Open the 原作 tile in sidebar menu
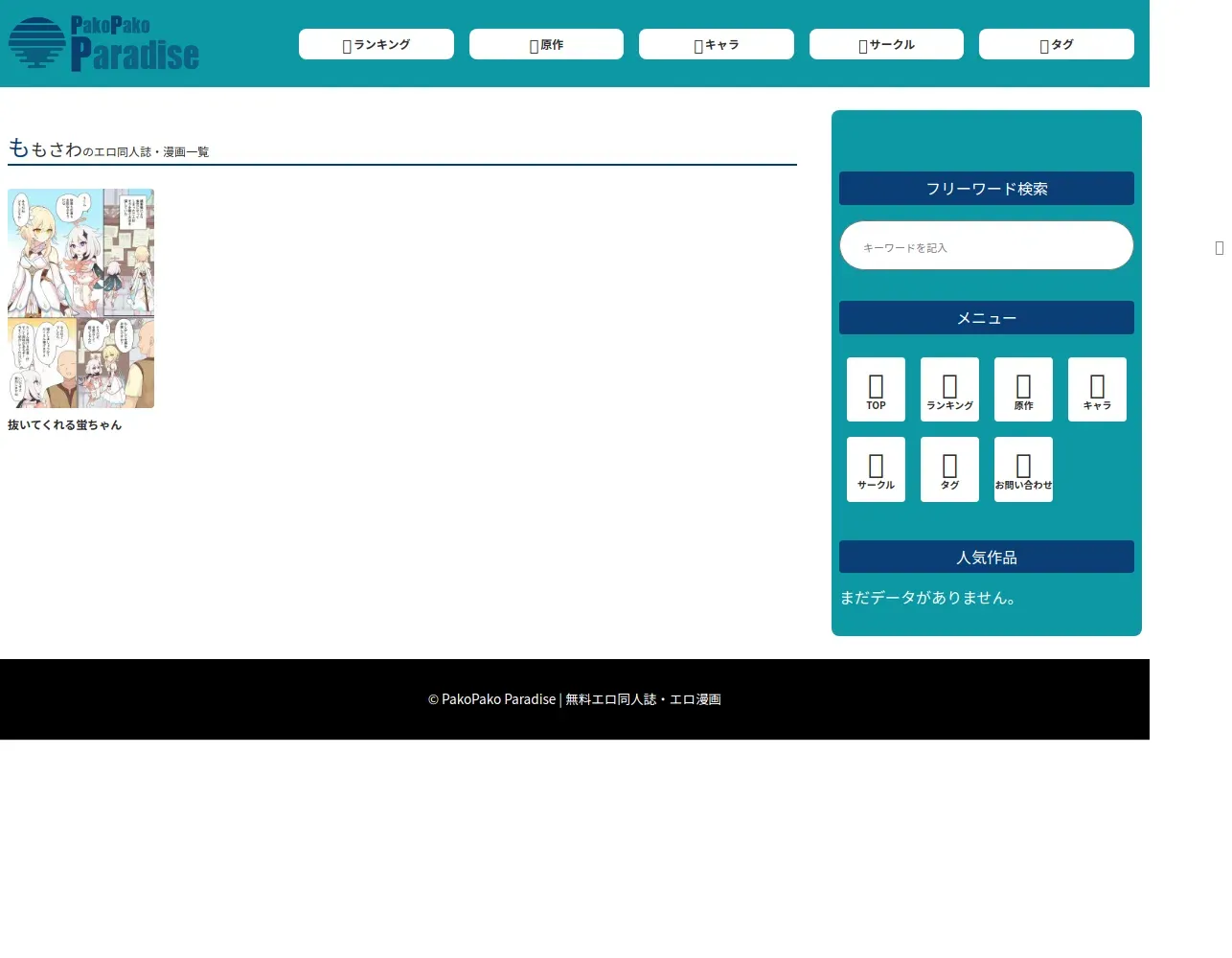Image resolution: width=1232 pixels, height=958 pixels. click(1023, 390)
